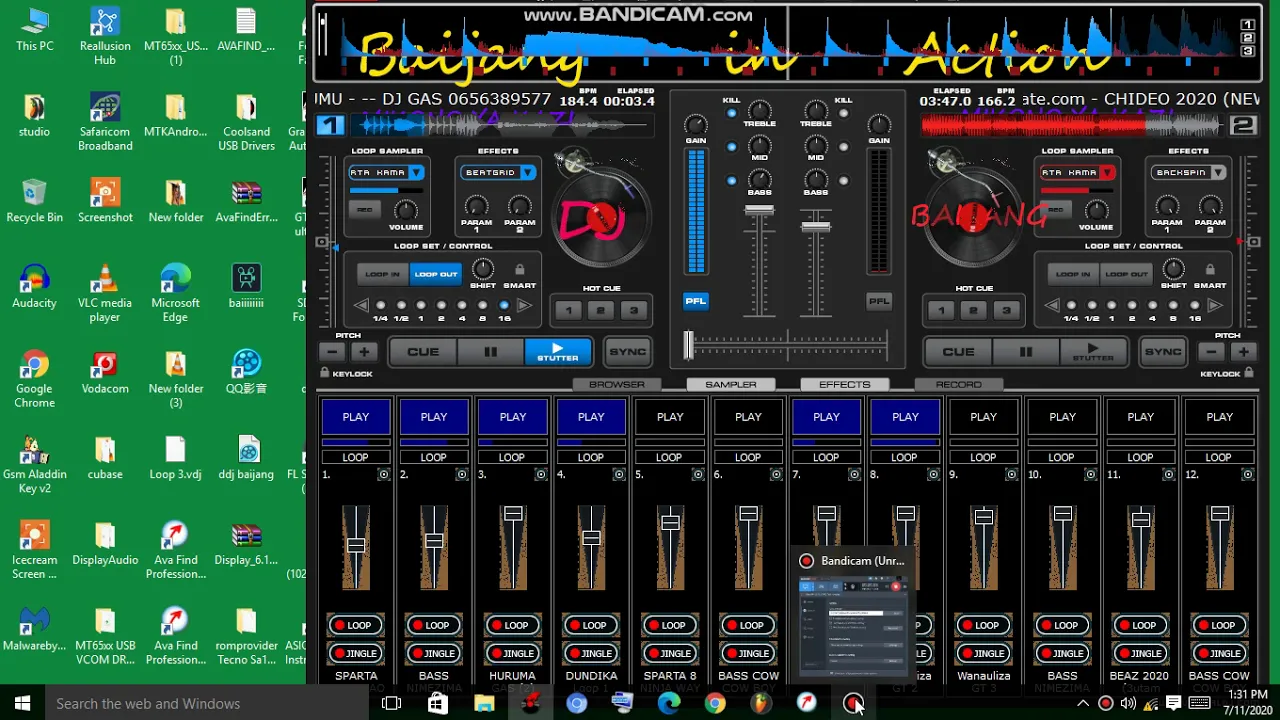This screenshot has width=1280, height=720.
Task: Click PLAY on sampler slot 9
Action: coord(983,417)
